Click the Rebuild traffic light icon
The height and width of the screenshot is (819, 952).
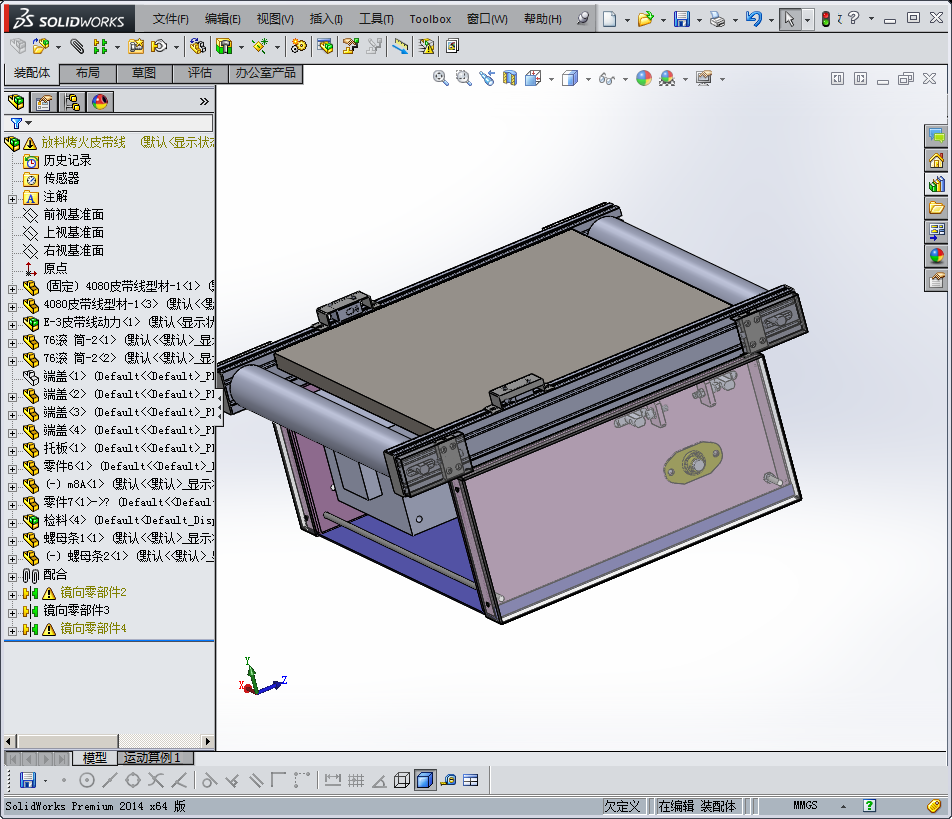pyautogui.click(x=826, y=19)
